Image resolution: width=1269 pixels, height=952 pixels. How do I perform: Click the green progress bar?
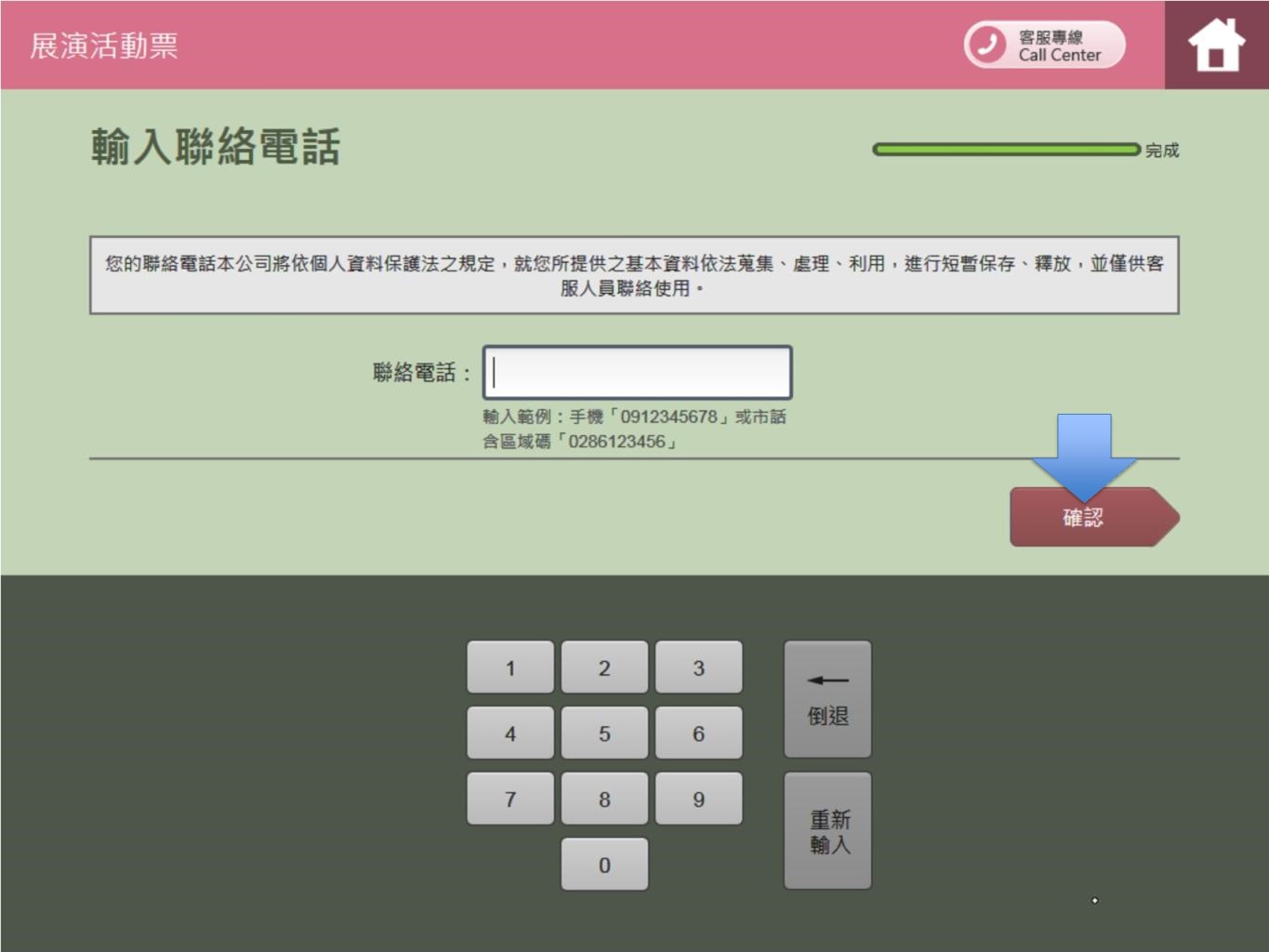[1006, 150]
